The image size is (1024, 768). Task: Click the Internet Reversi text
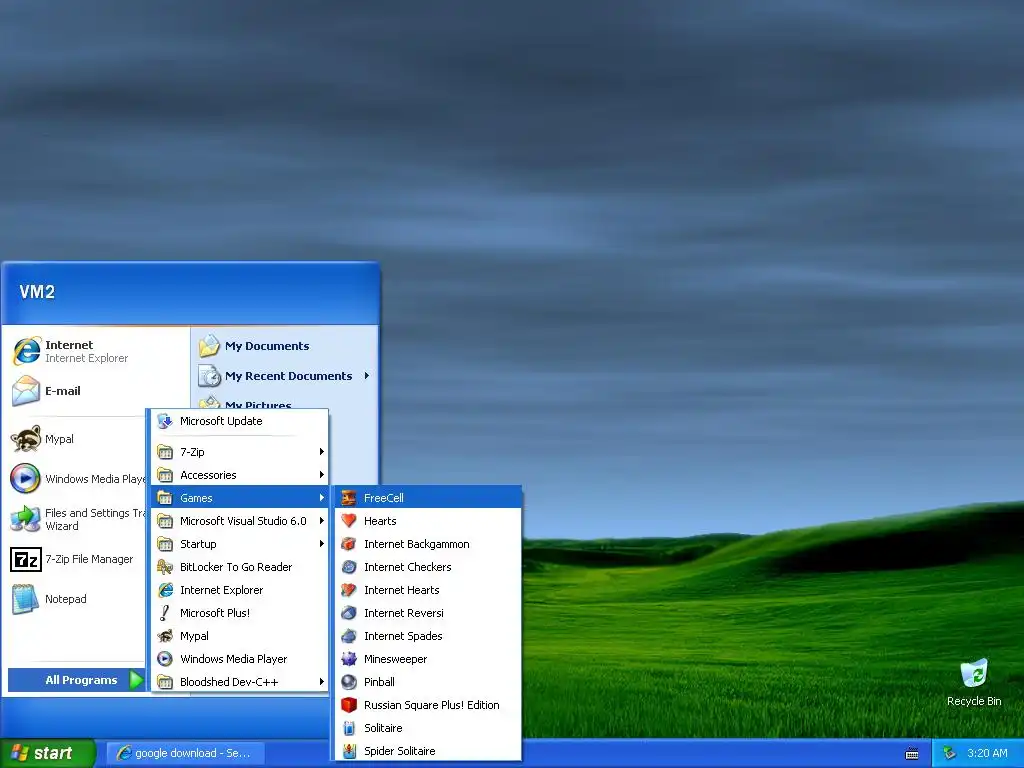coord(404,613)
